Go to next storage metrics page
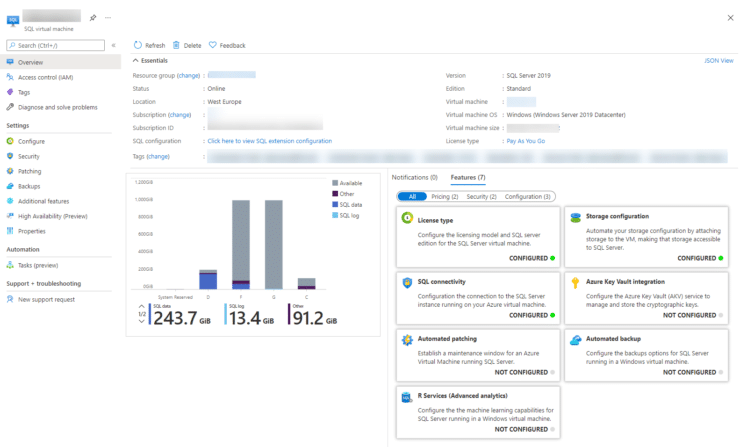 142,321
